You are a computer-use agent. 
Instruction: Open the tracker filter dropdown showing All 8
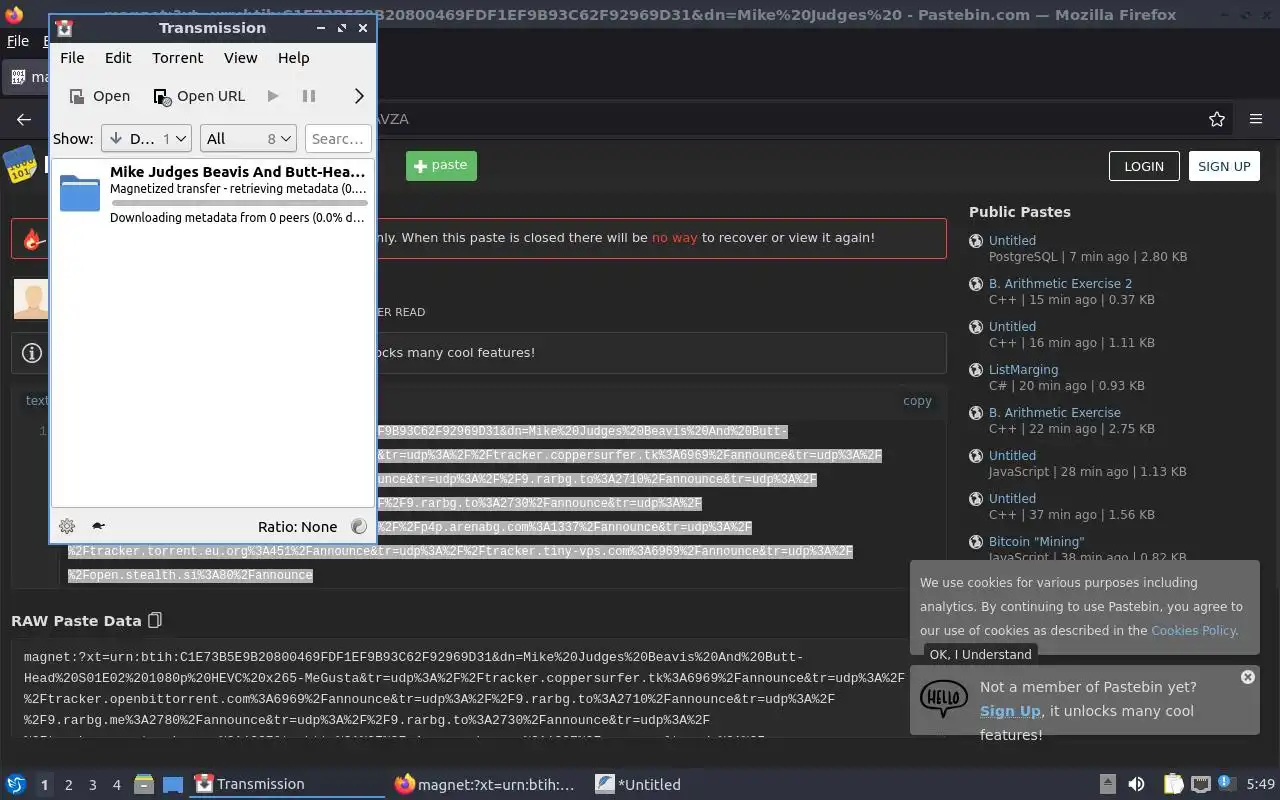[x=248, y=139]
